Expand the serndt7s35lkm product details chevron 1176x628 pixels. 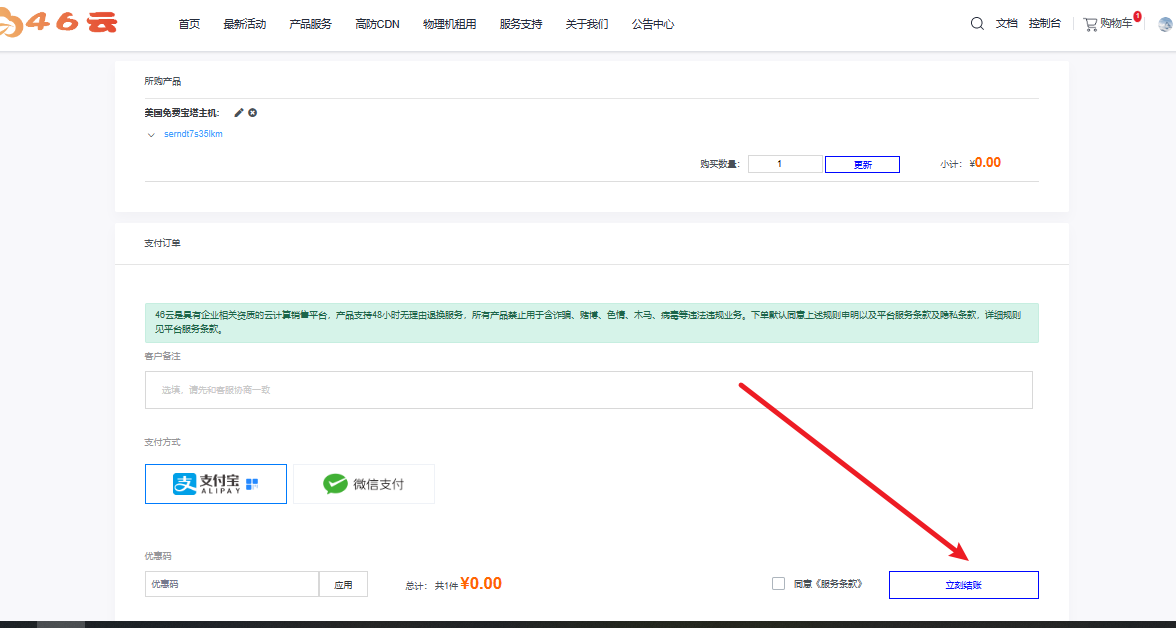click(x=151, y=135)
